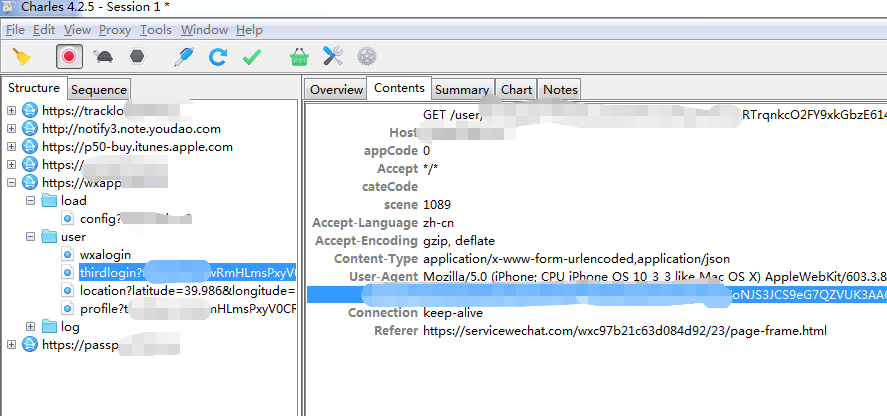The image size is (887, 416).
Task: Select the Connection keep-alive row
Action: point(597,312)
